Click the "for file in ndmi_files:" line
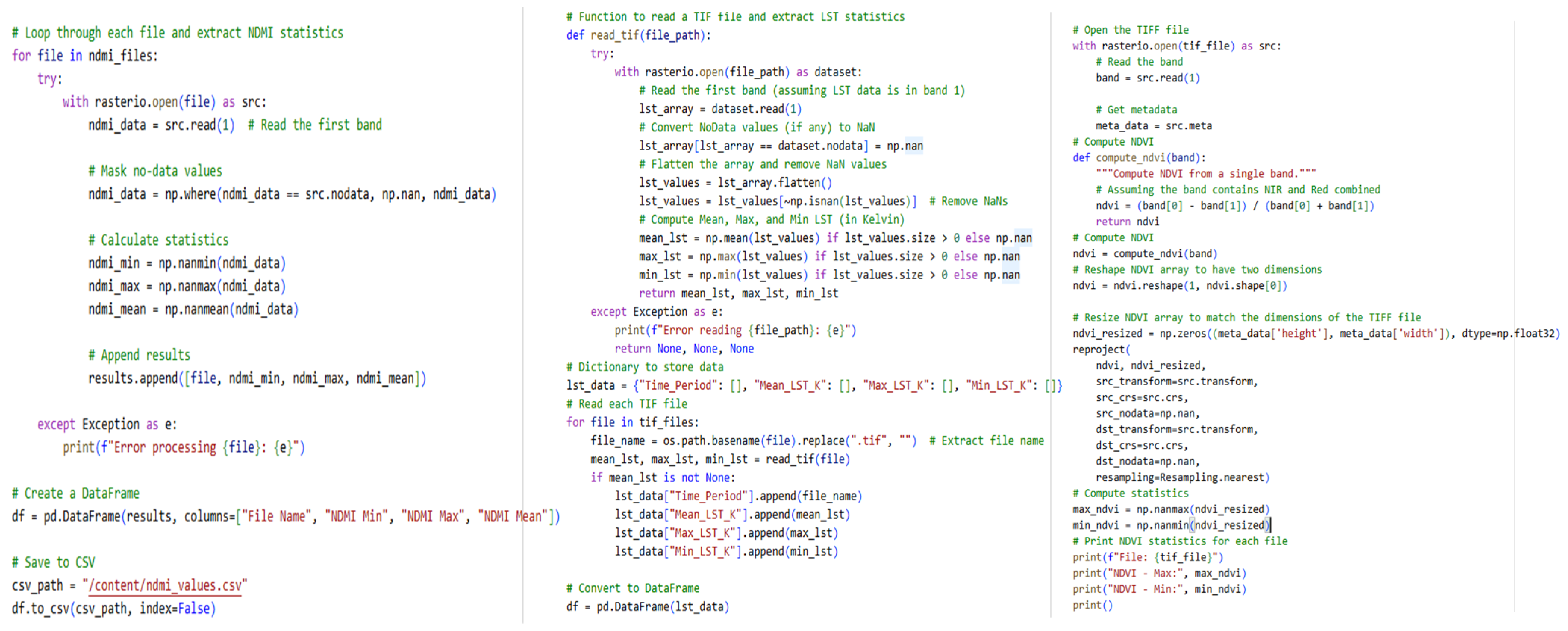The image size is (1568, 631). (x=85, y=56)
